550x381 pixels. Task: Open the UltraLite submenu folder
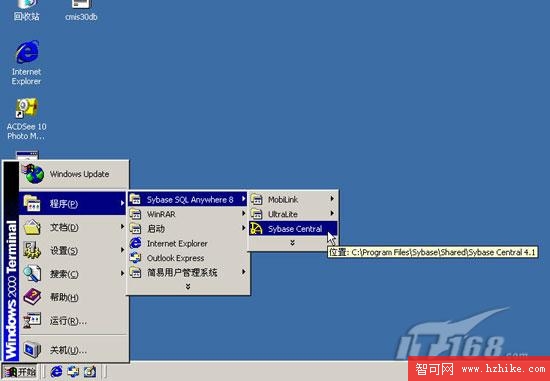[293, 214]
